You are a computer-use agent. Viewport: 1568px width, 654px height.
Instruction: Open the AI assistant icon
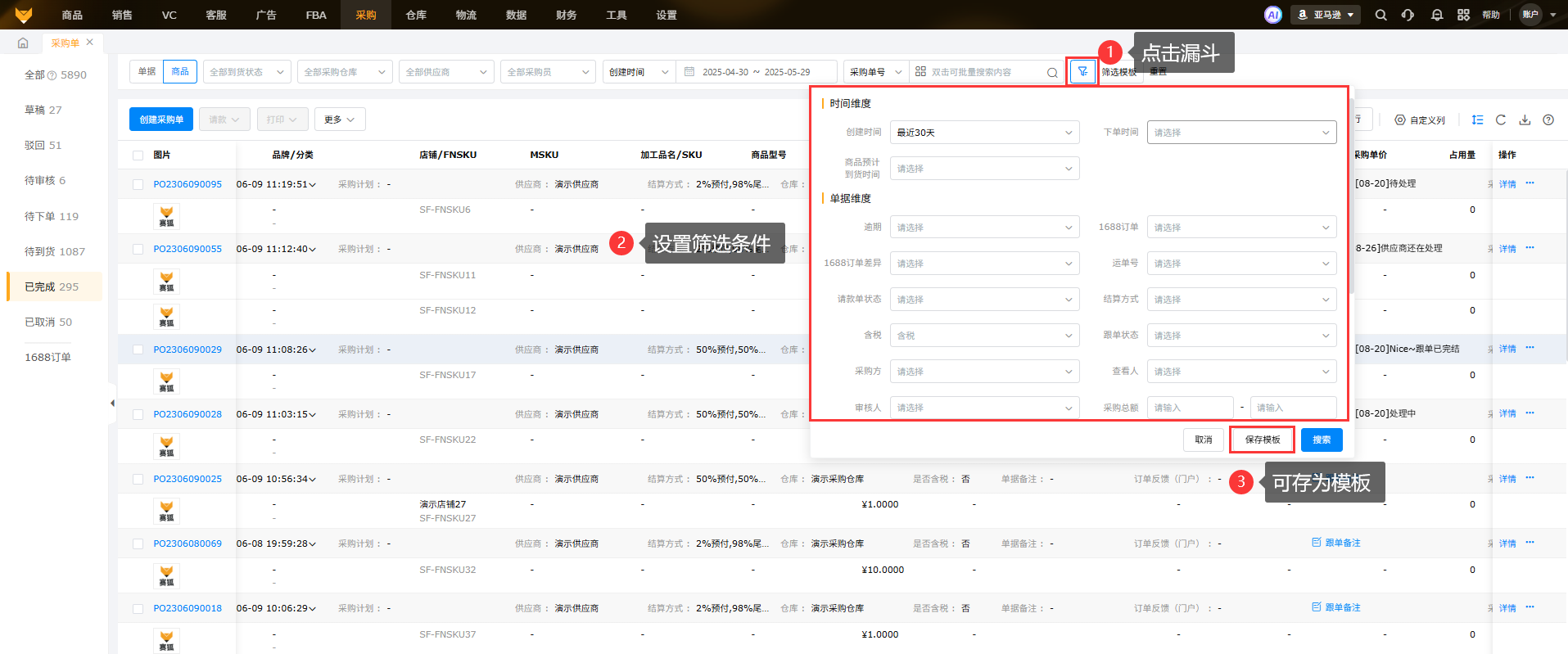(x=1272, y=15)
